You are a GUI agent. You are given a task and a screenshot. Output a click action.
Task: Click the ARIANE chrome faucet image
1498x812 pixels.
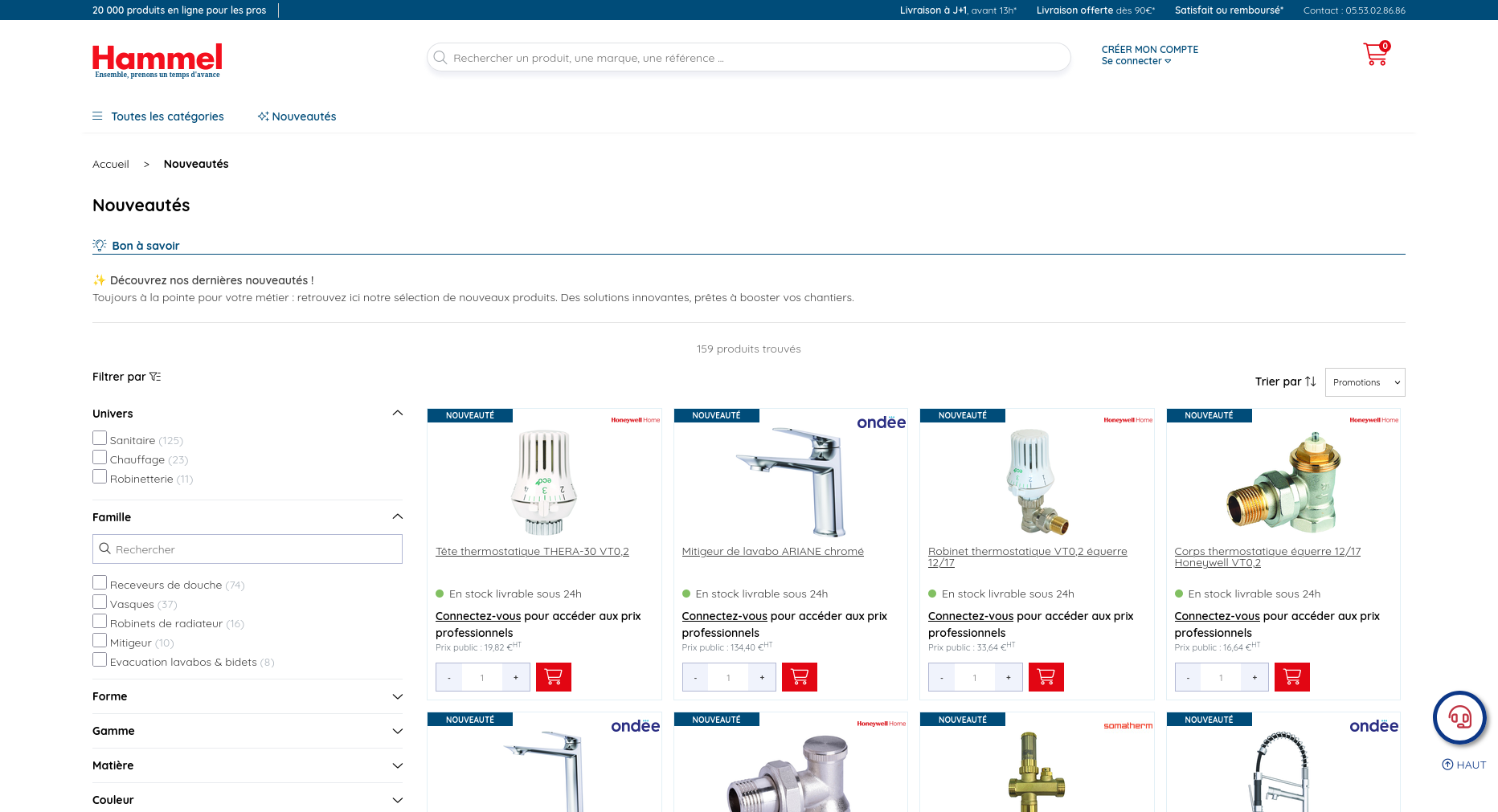point(791,482)
